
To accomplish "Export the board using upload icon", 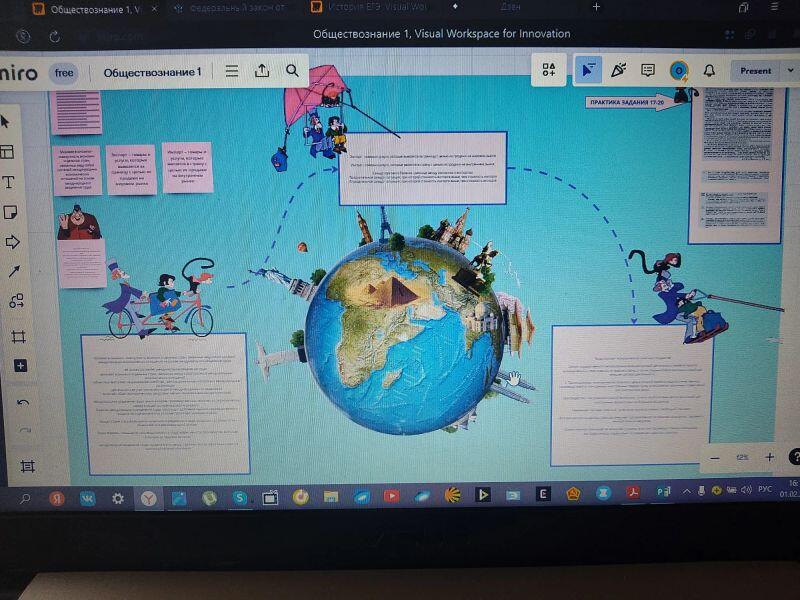I will click(262, 71).
